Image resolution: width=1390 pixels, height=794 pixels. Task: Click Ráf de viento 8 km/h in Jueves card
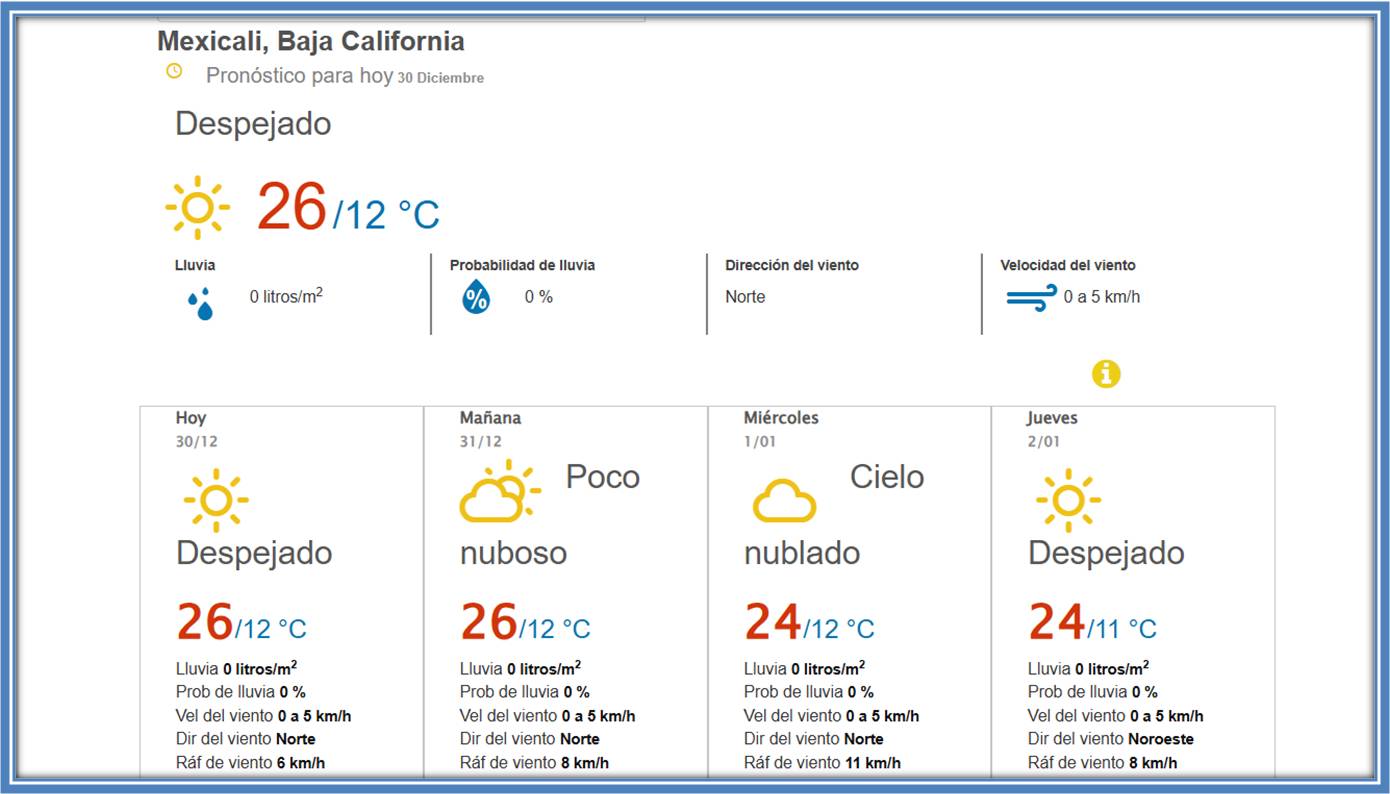pyautogui.click(x=1102, y=763)
